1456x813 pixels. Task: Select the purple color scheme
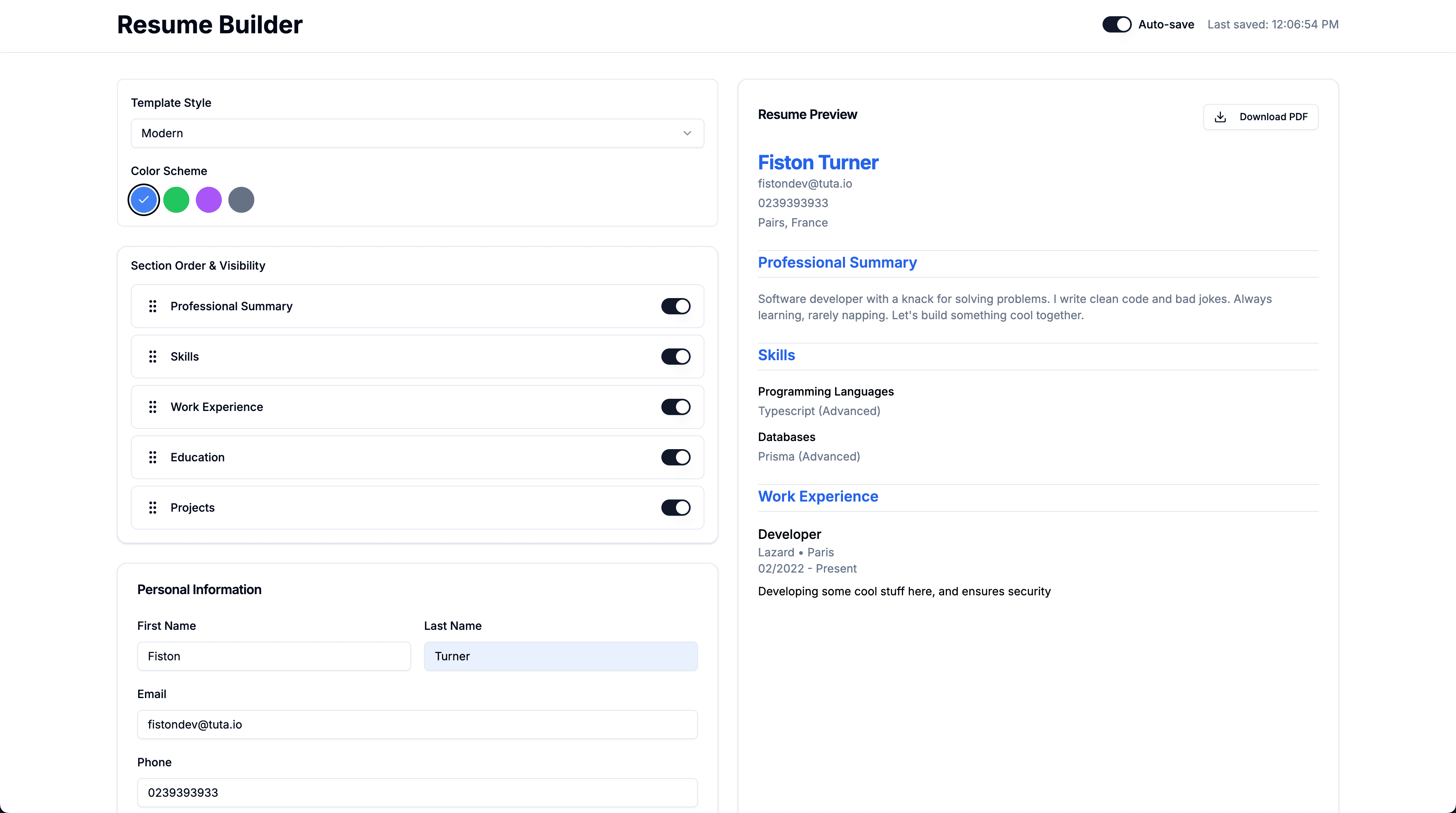208,199
